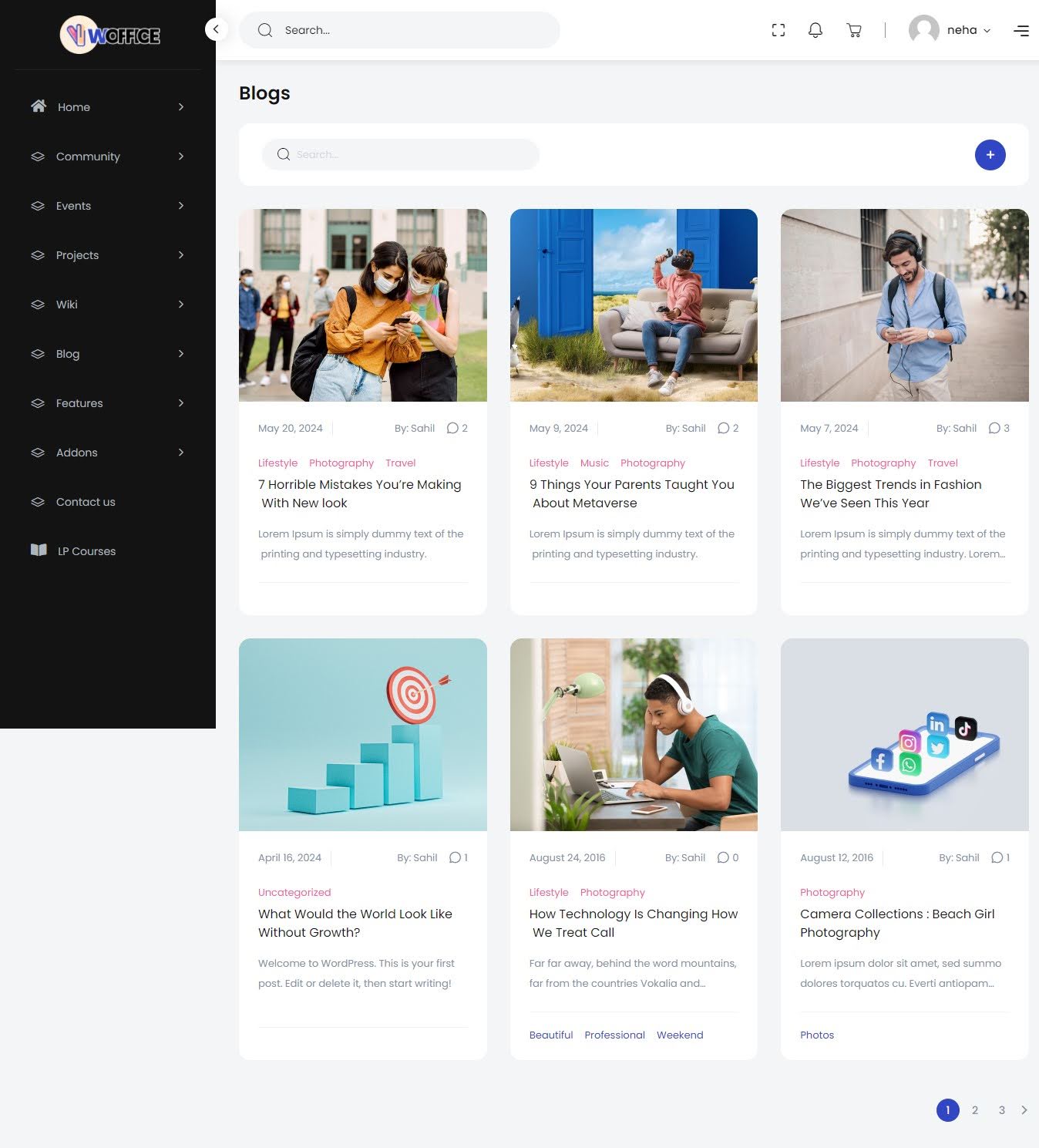1039x1148 pixels.
Task: Open the neha user dropdown arrow
Action: [x=987, y=31]
